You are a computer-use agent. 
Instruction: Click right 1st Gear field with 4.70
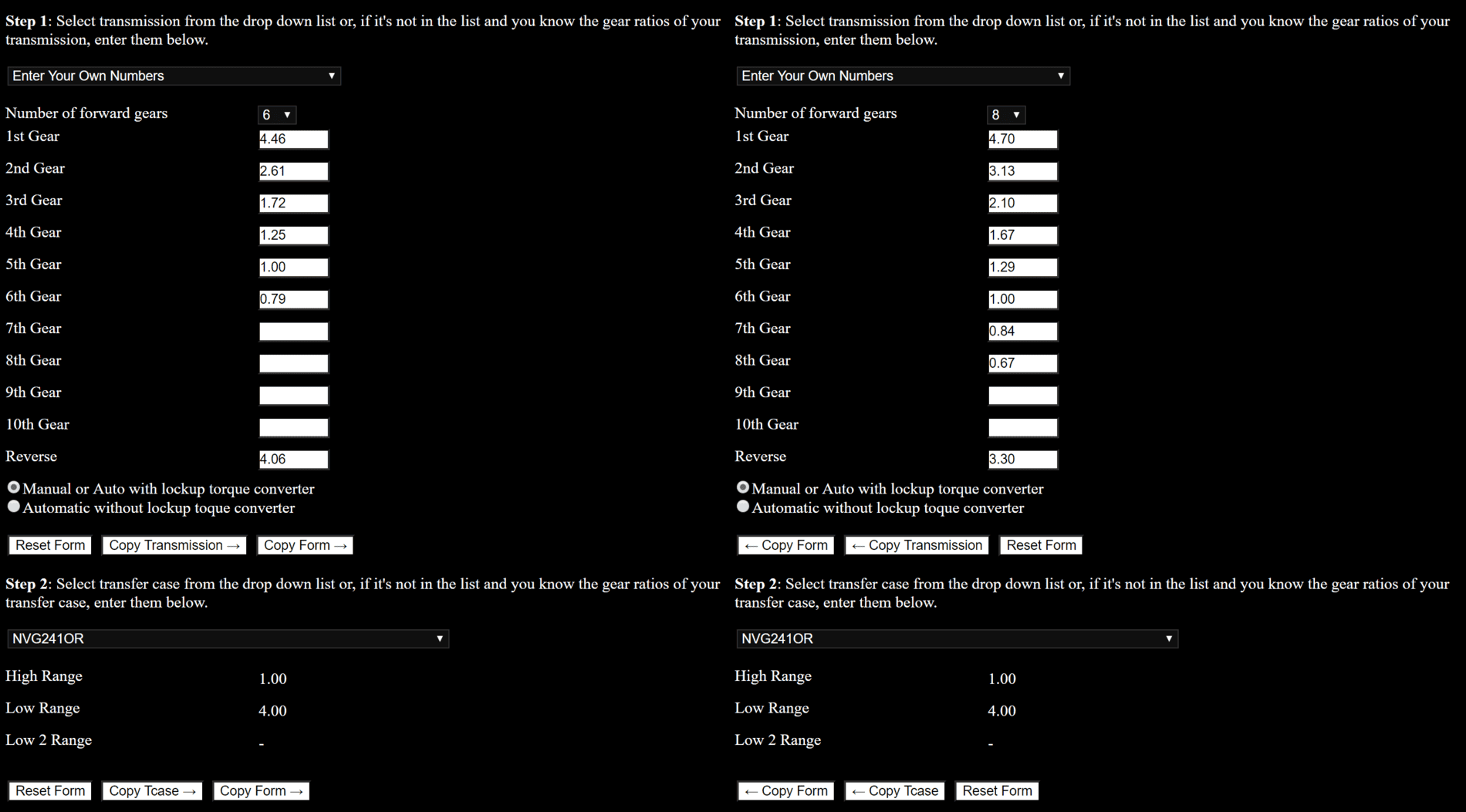[x=1022, y=139]
